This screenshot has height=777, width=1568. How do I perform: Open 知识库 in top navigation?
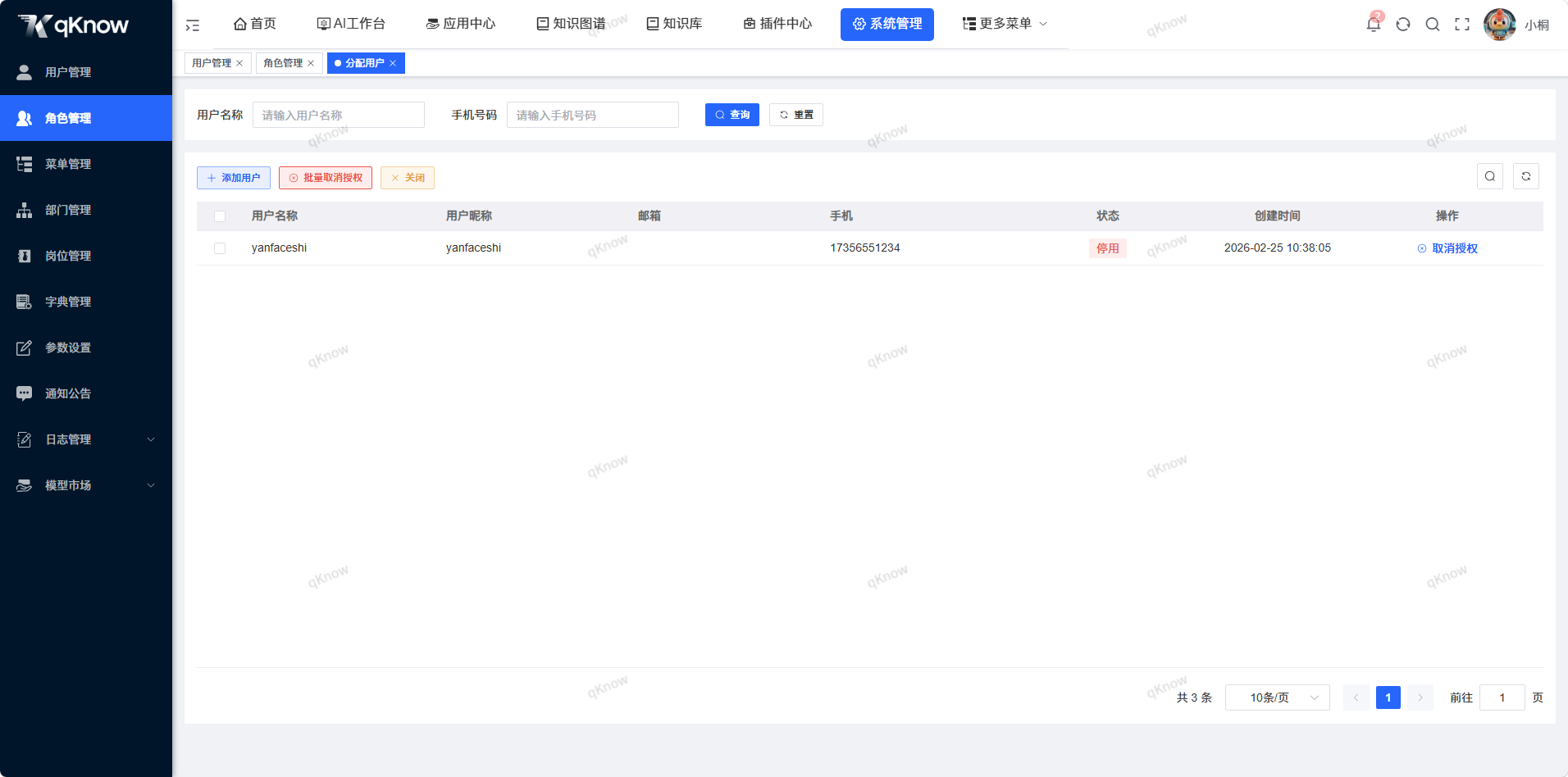pos(674,24)
